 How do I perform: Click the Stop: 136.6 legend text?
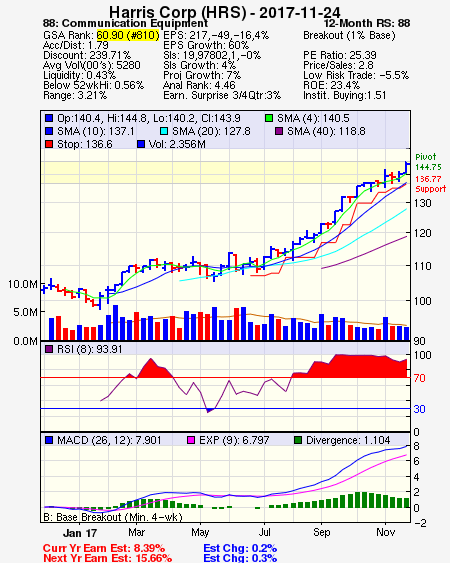pos(85,144)
